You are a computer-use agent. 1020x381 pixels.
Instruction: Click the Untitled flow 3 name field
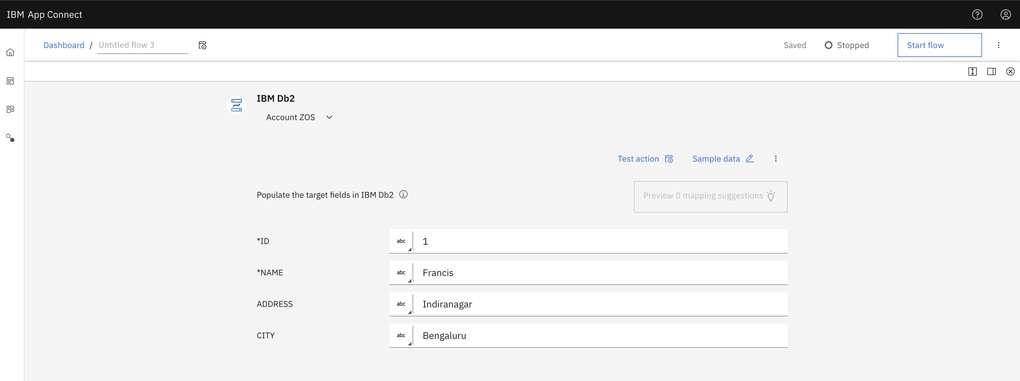coord(142,46)
